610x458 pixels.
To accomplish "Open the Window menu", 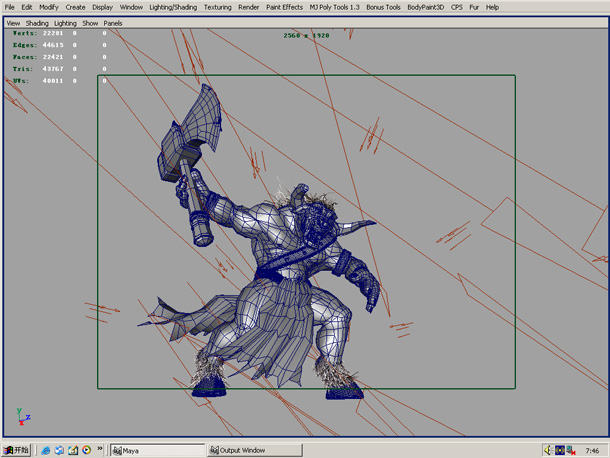I will coord(131,7).
